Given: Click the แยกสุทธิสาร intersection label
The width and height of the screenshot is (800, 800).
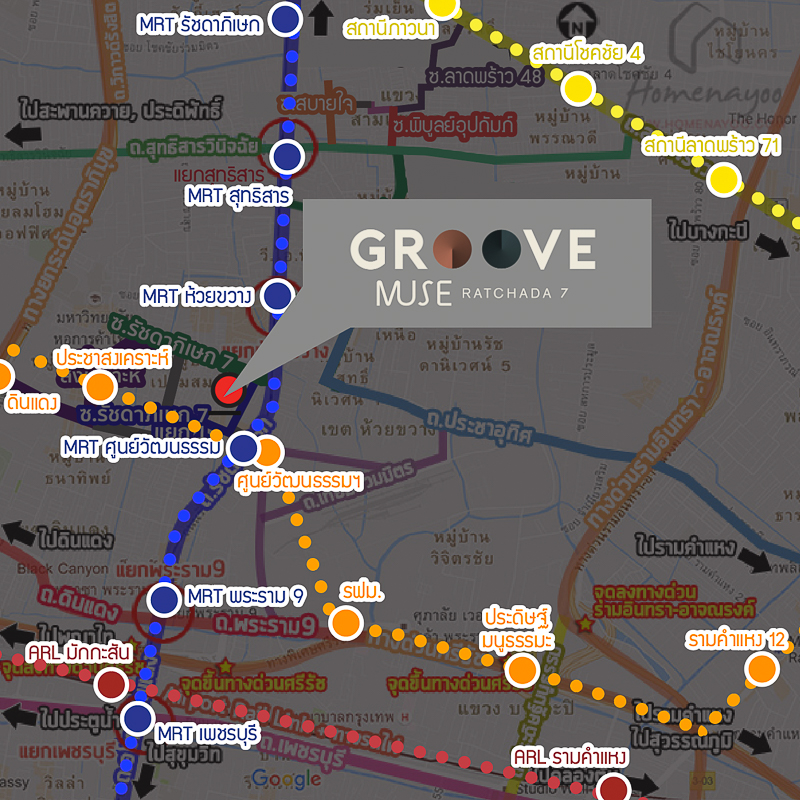Looking at the screenshot, I should 219,176.
